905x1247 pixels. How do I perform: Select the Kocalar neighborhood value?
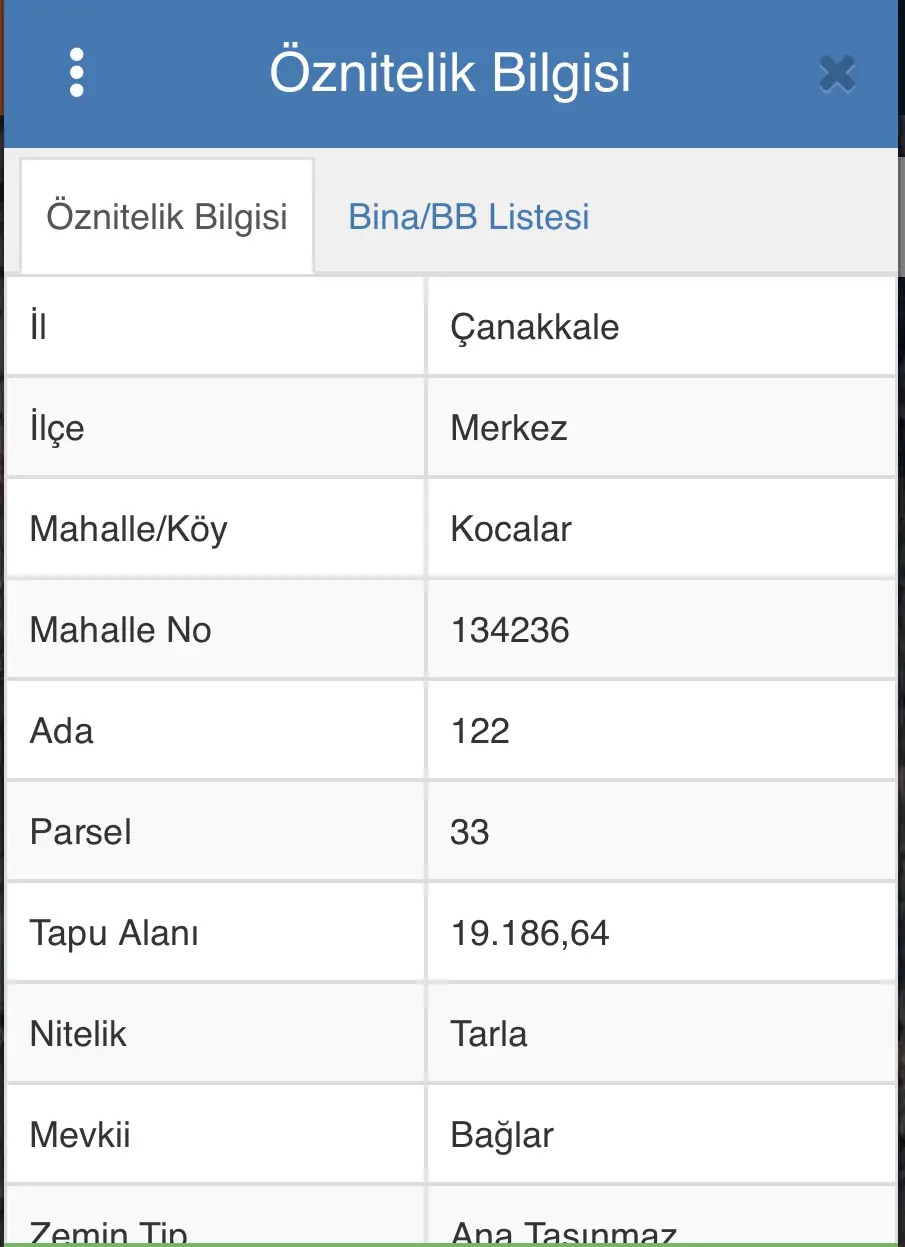click(511, 529)
